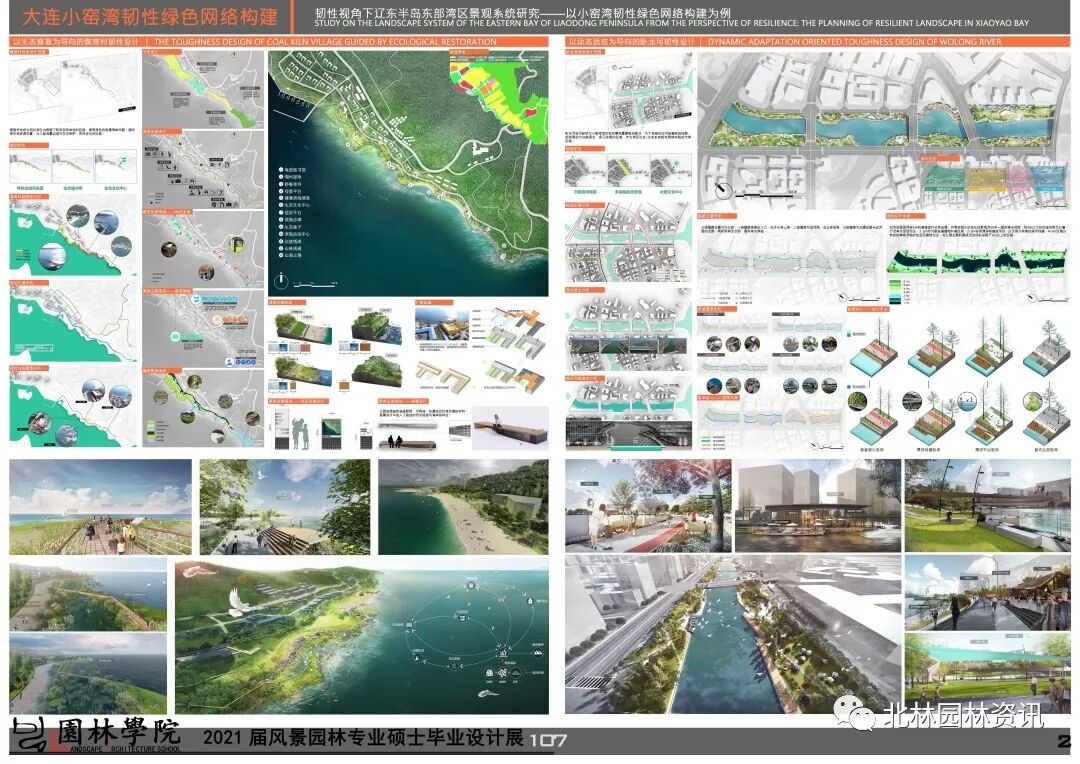Open the wooden bench design rendering
The image size is (1080, 764).
click(x=510, y=429)
